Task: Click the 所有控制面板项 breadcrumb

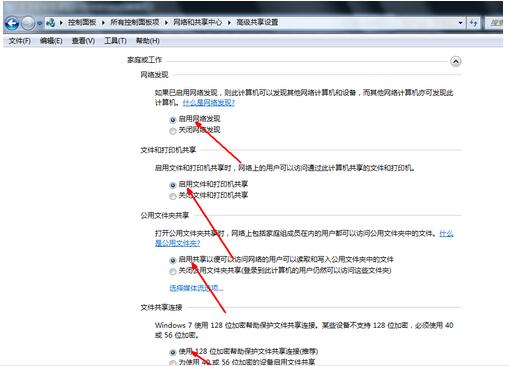Action: (135, 22)
